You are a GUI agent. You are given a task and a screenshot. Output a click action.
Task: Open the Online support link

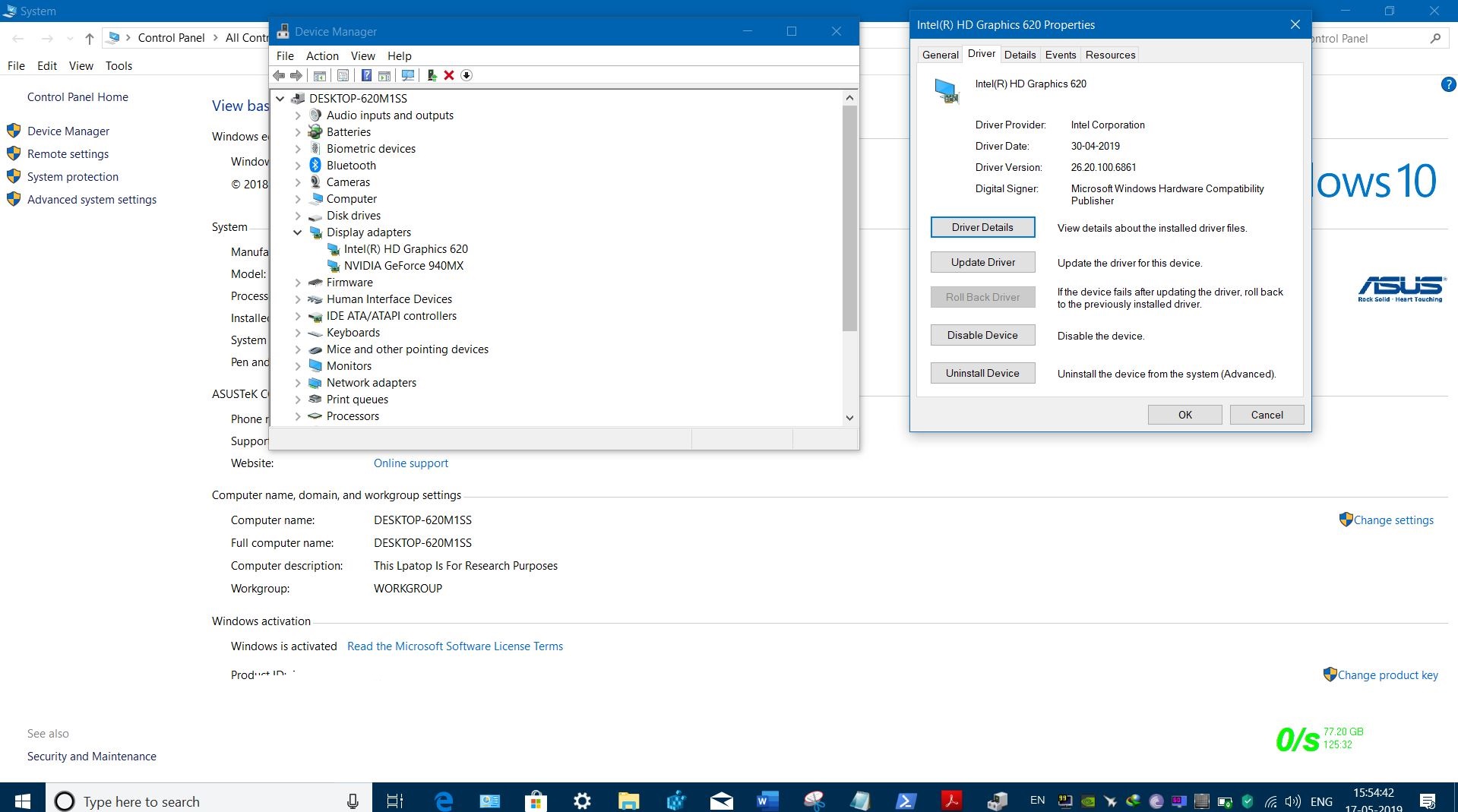410,463
